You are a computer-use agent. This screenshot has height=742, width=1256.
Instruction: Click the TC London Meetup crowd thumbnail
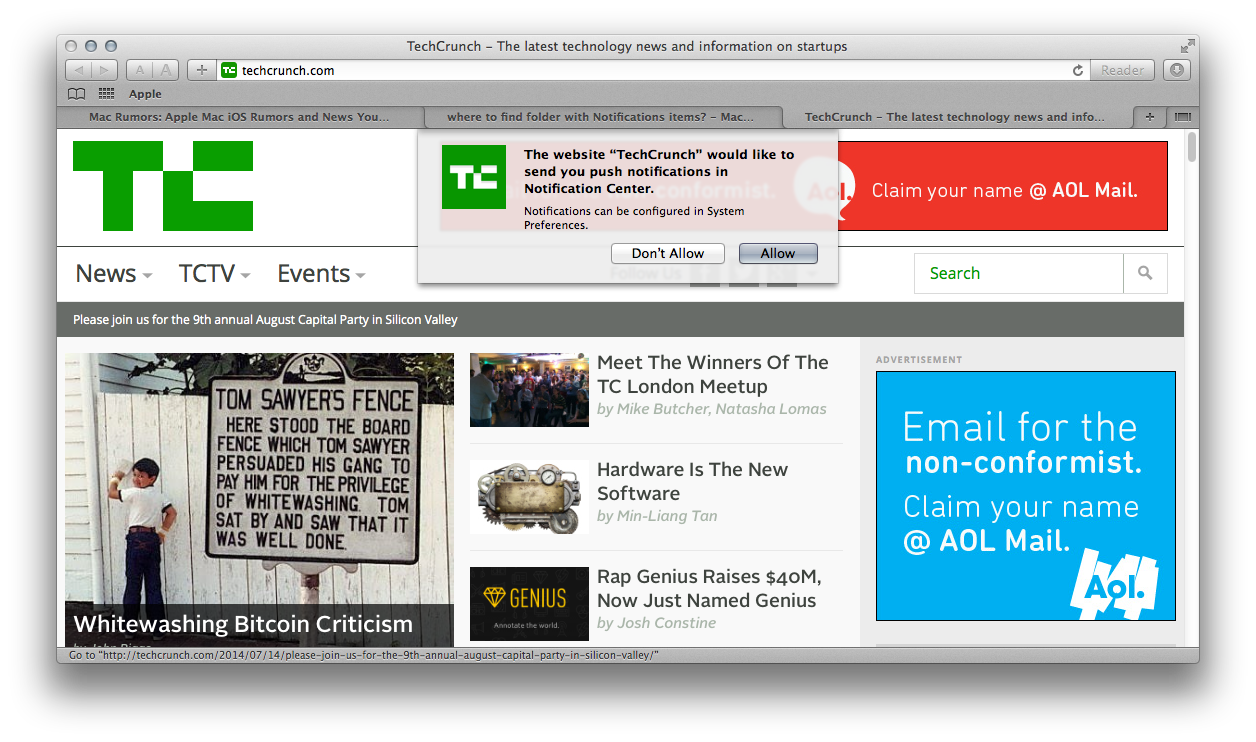[x=529, y=390]
